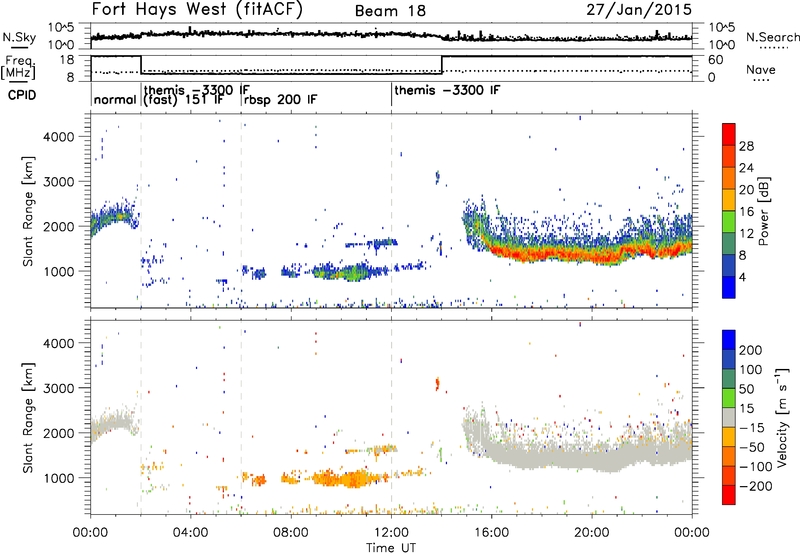Click the '200' velocity colorbar value
This screenshot has height=554, width=800.
coord(751,350)
